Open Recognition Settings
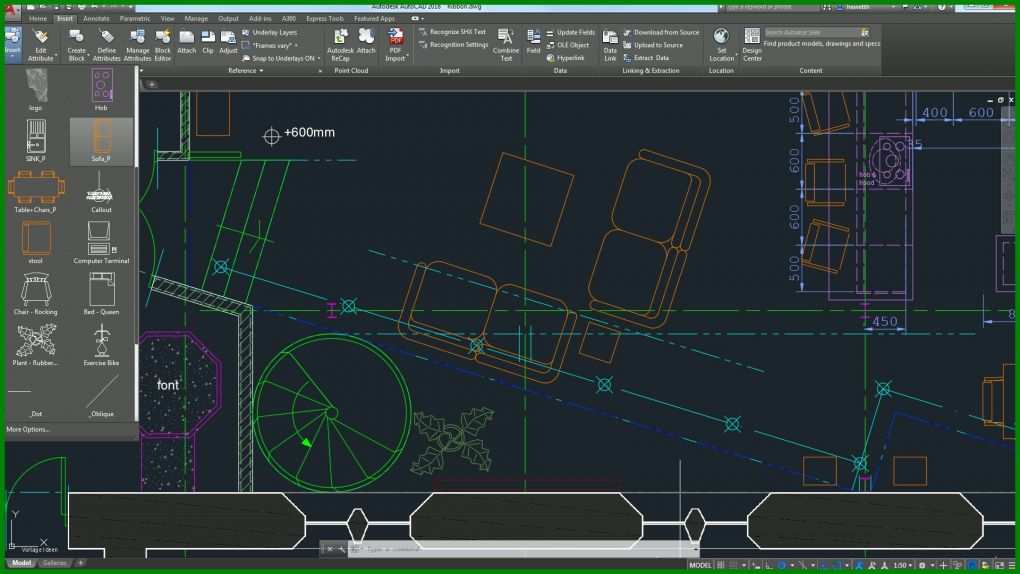Viewport: 1020px width, 574px height. [453, 45]
